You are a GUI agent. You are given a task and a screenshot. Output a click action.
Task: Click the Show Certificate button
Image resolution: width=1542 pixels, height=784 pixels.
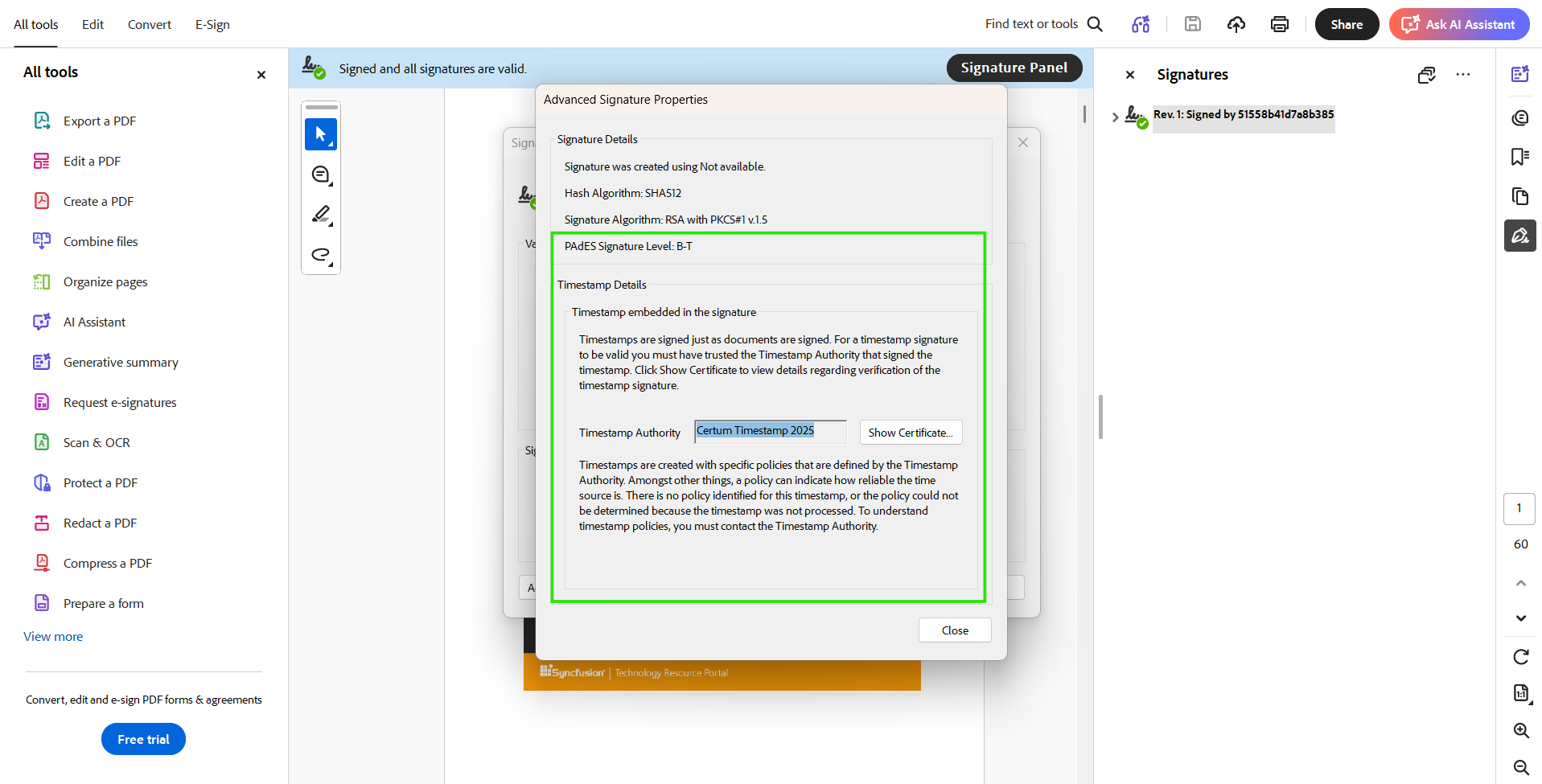coord(911,433)
